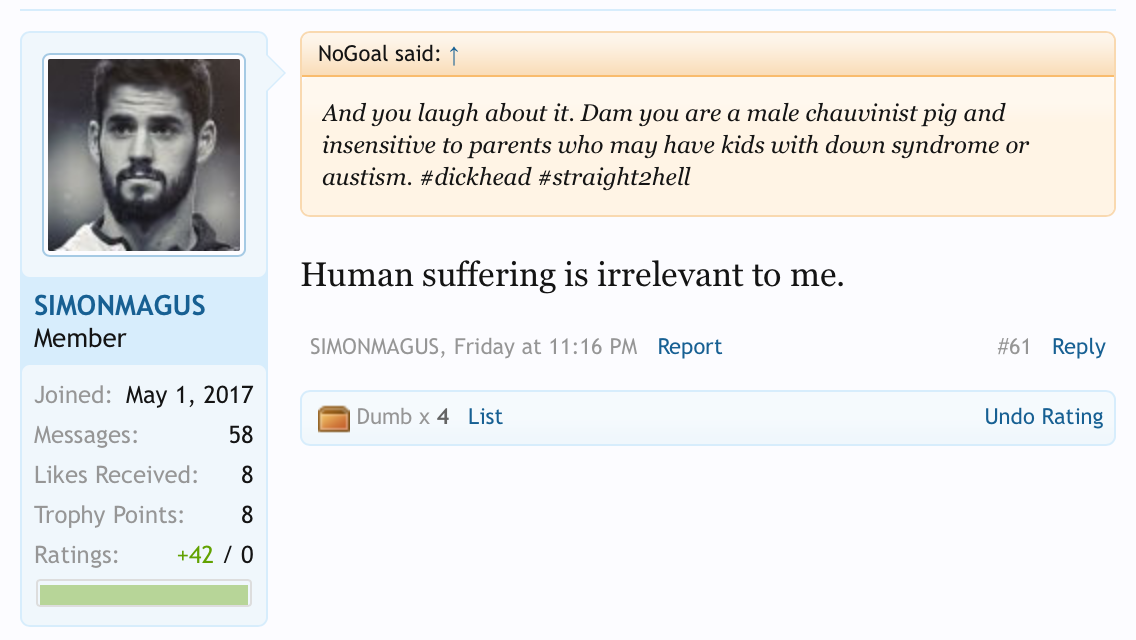Click the Dumb x 4 rating label
1136x640 pixels.
pyautogui.click(x=402, y=416)
